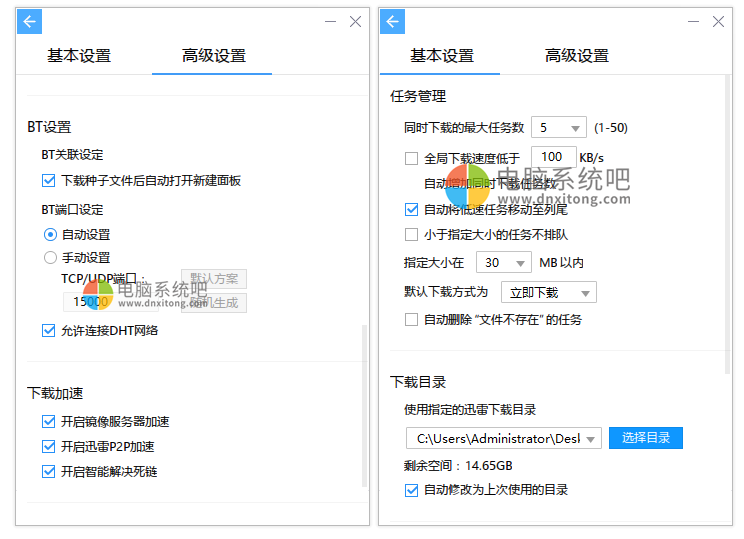Open the maximum simultaneous tasks dropdown

point(559,128)
